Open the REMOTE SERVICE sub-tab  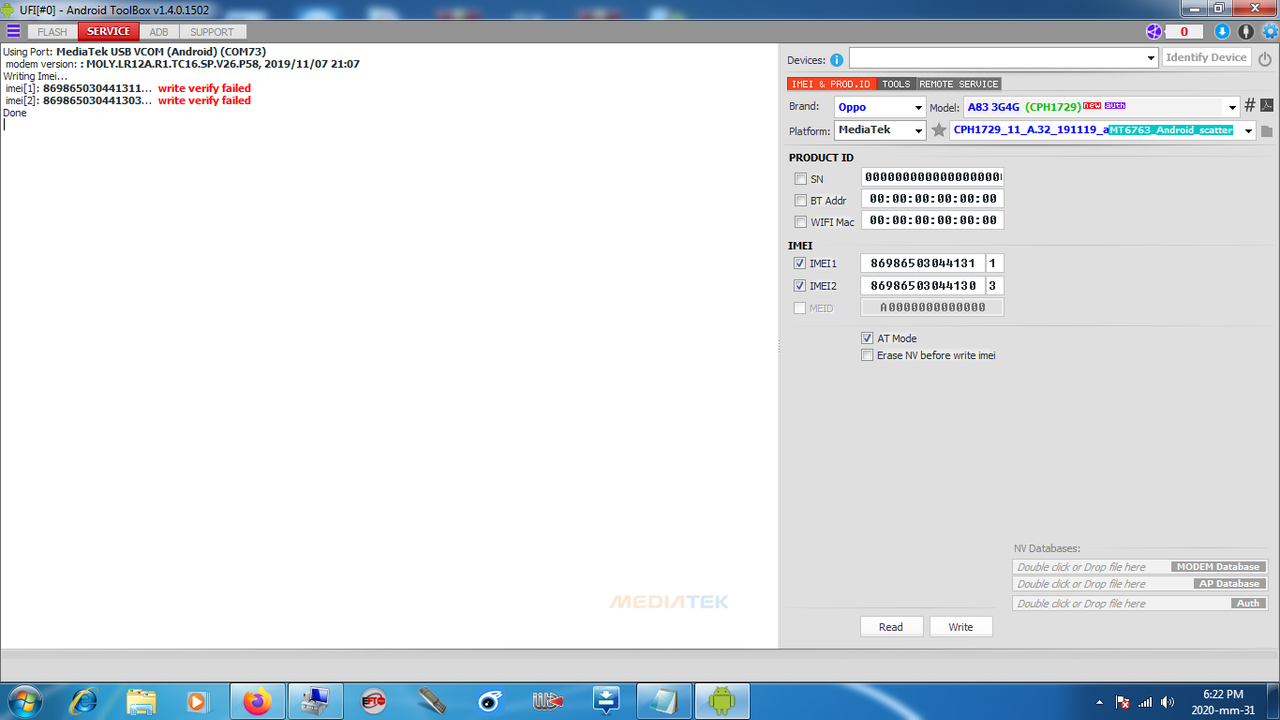(x=959, y=84)
